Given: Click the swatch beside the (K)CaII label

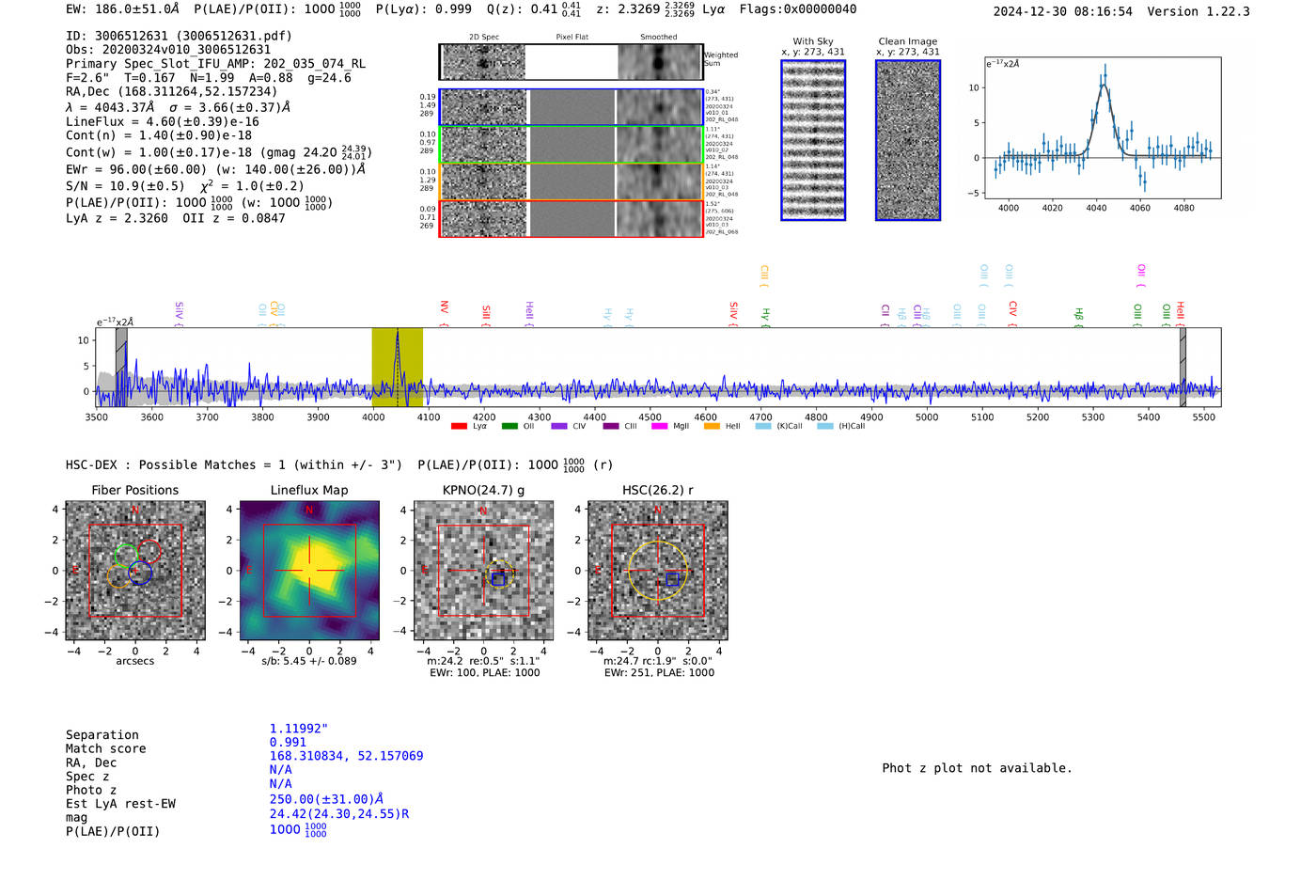Looking at the screenshot, I should pos(763,427).
